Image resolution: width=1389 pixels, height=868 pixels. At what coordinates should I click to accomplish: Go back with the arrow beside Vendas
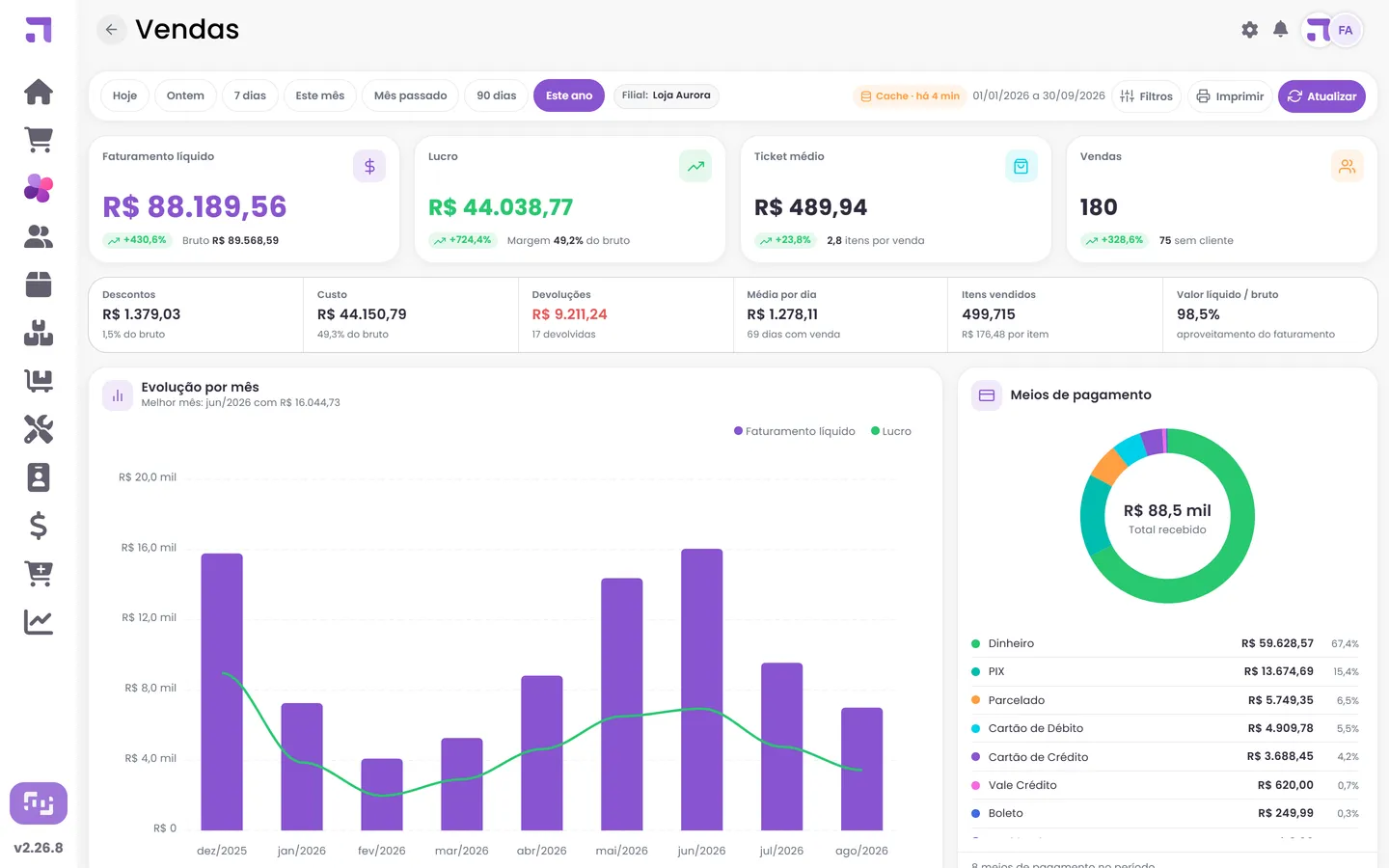pyautogui.click(x=112, y=30)
